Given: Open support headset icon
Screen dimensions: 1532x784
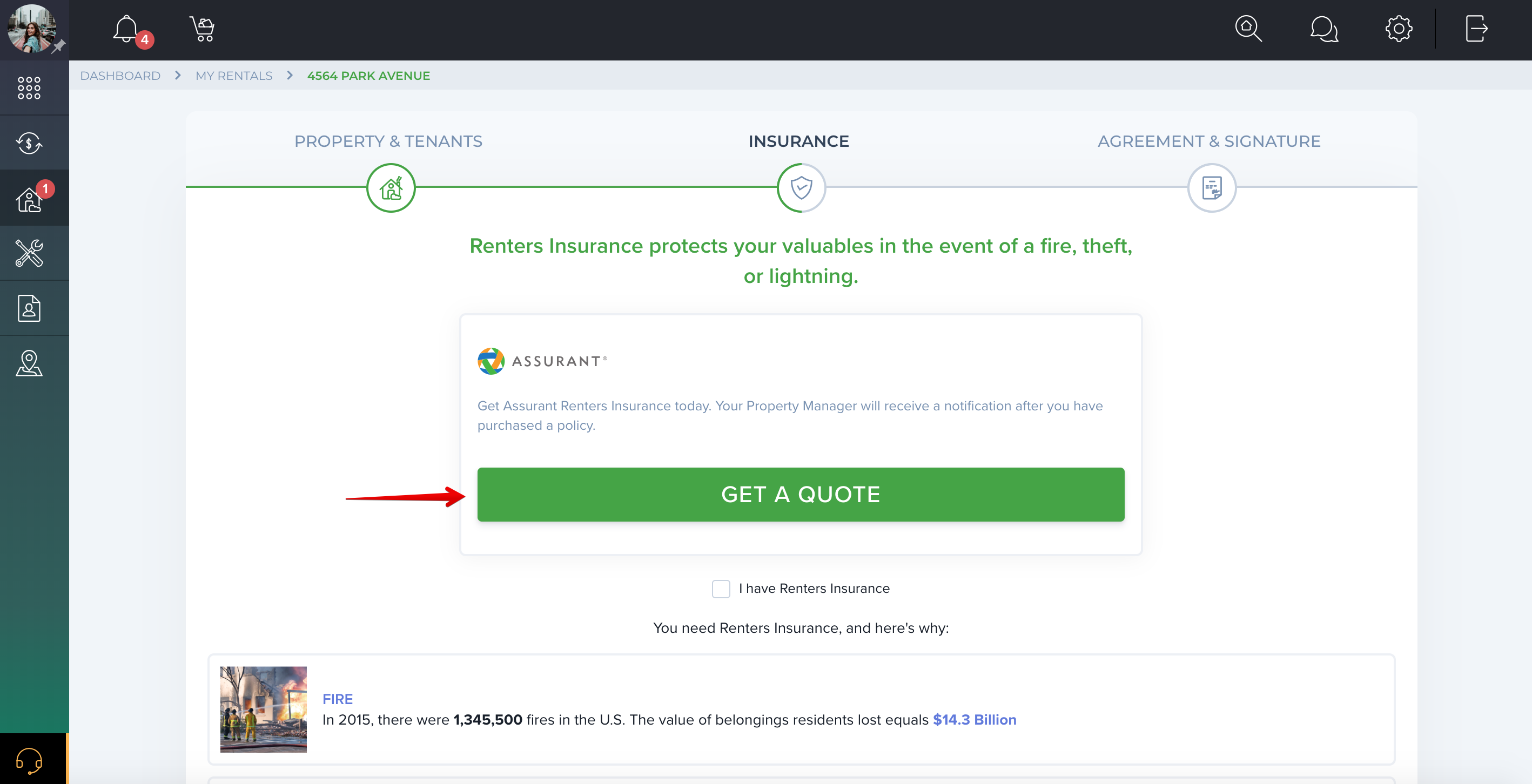Looking at the screenshot, I should pyautogui.click(x=29, y=760).
